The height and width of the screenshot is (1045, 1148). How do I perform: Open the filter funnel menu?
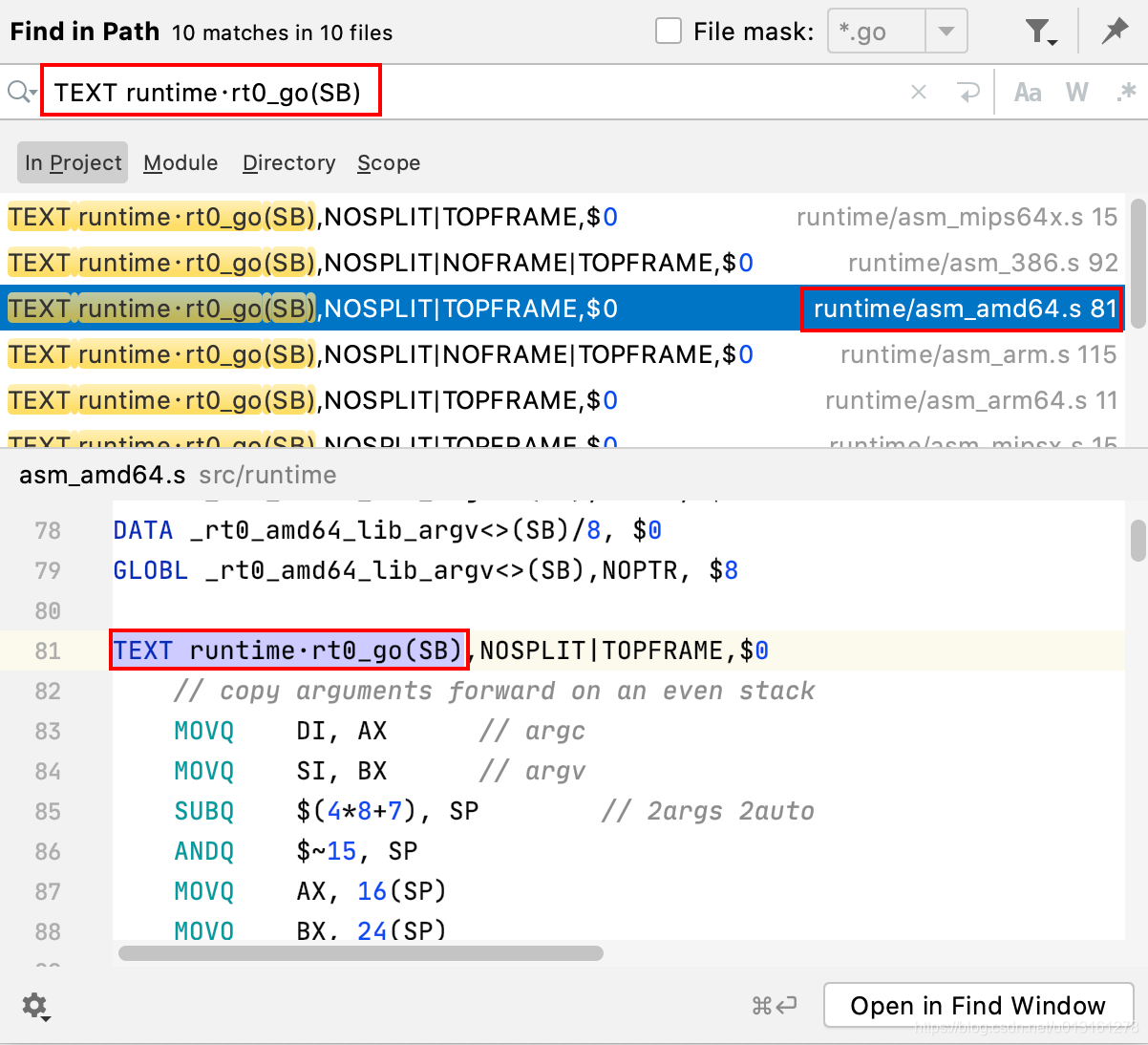click(1041, 32)
